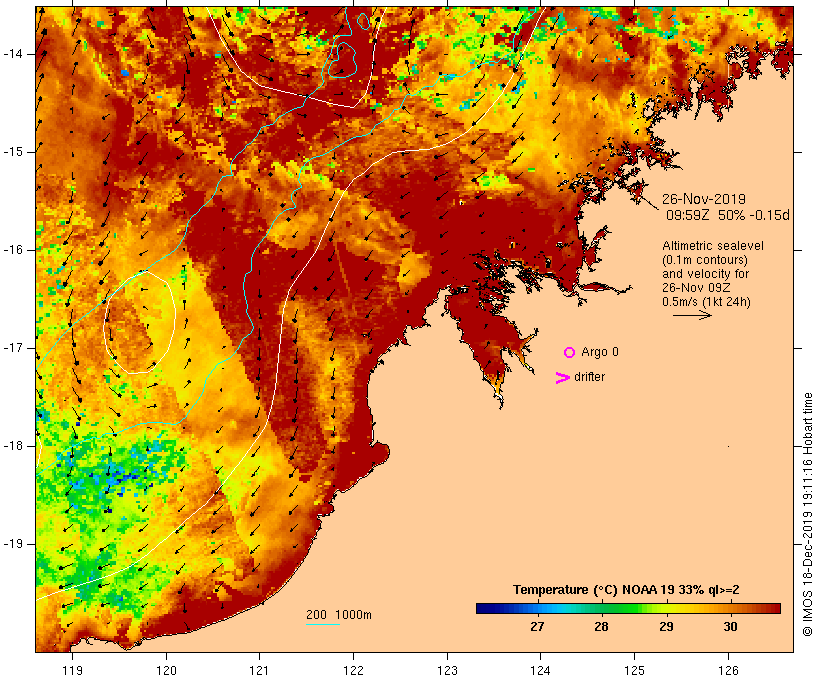
Task: Click the '-14' latitude axis label
Action: coord(12,54)
